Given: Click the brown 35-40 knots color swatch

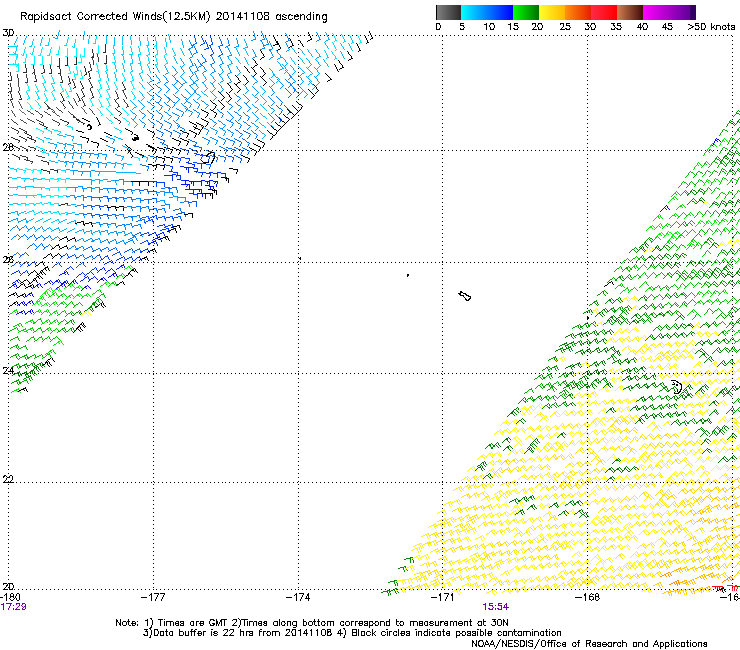Looking at the screenshot, I should [x=630, y=12].
